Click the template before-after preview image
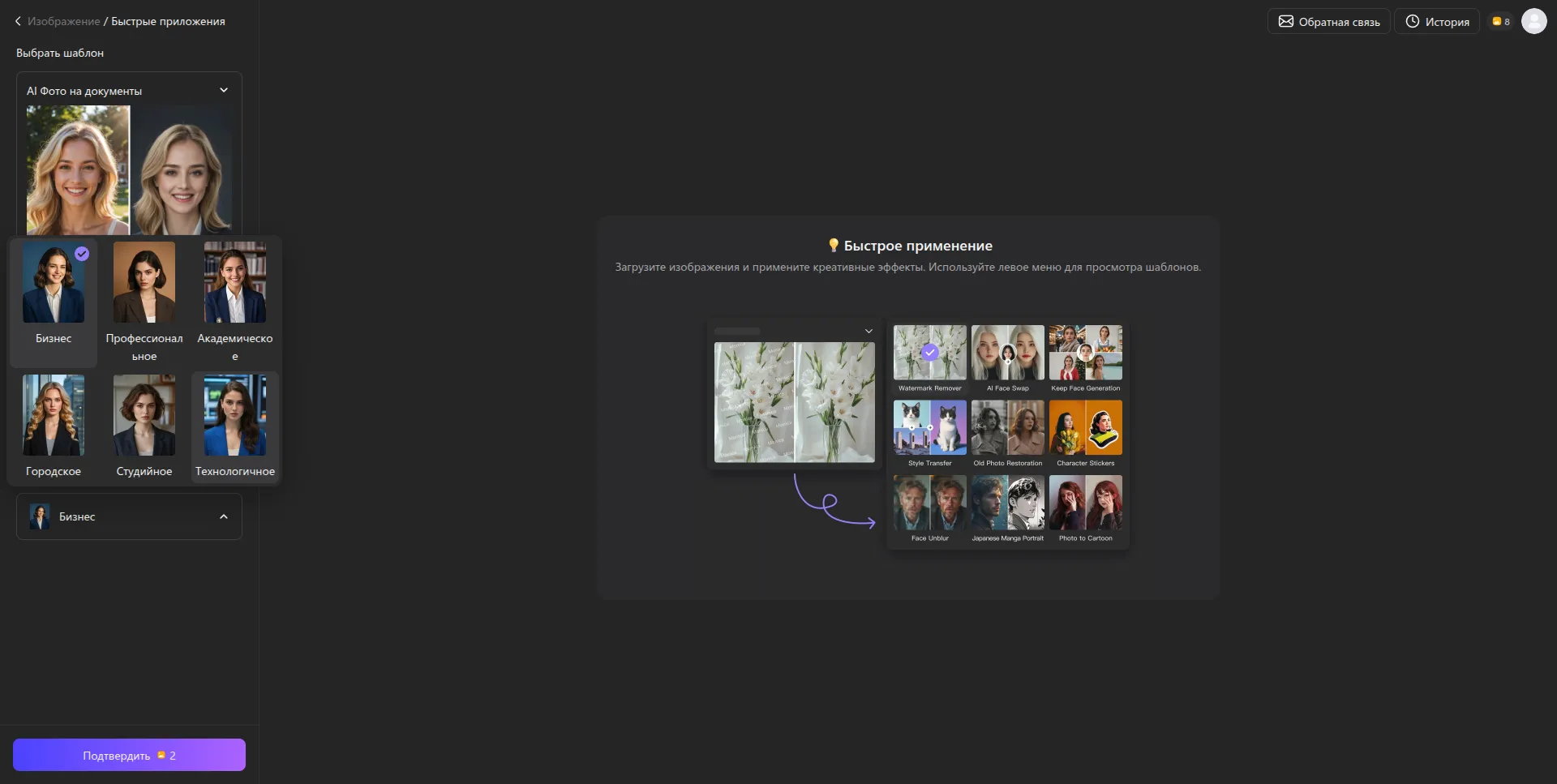 (x=129, y=170)
